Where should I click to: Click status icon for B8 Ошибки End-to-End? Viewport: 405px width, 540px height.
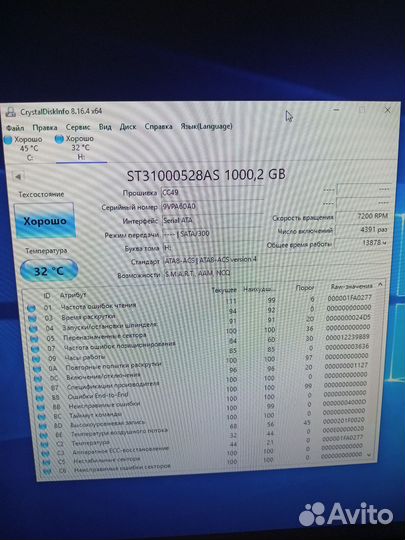40,398
